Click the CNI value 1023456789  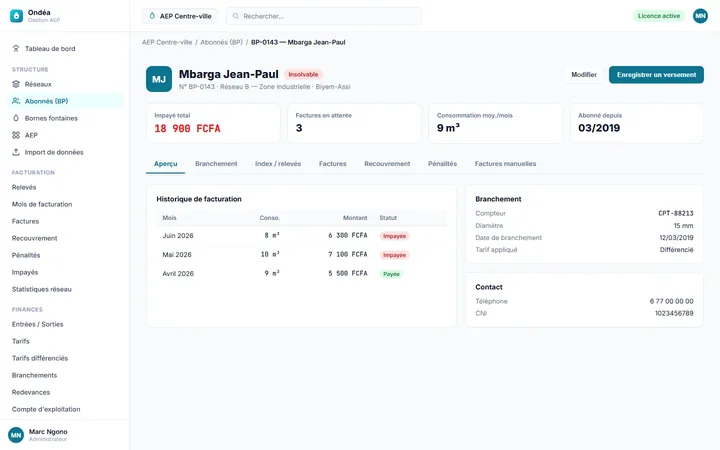pos(674,314)
